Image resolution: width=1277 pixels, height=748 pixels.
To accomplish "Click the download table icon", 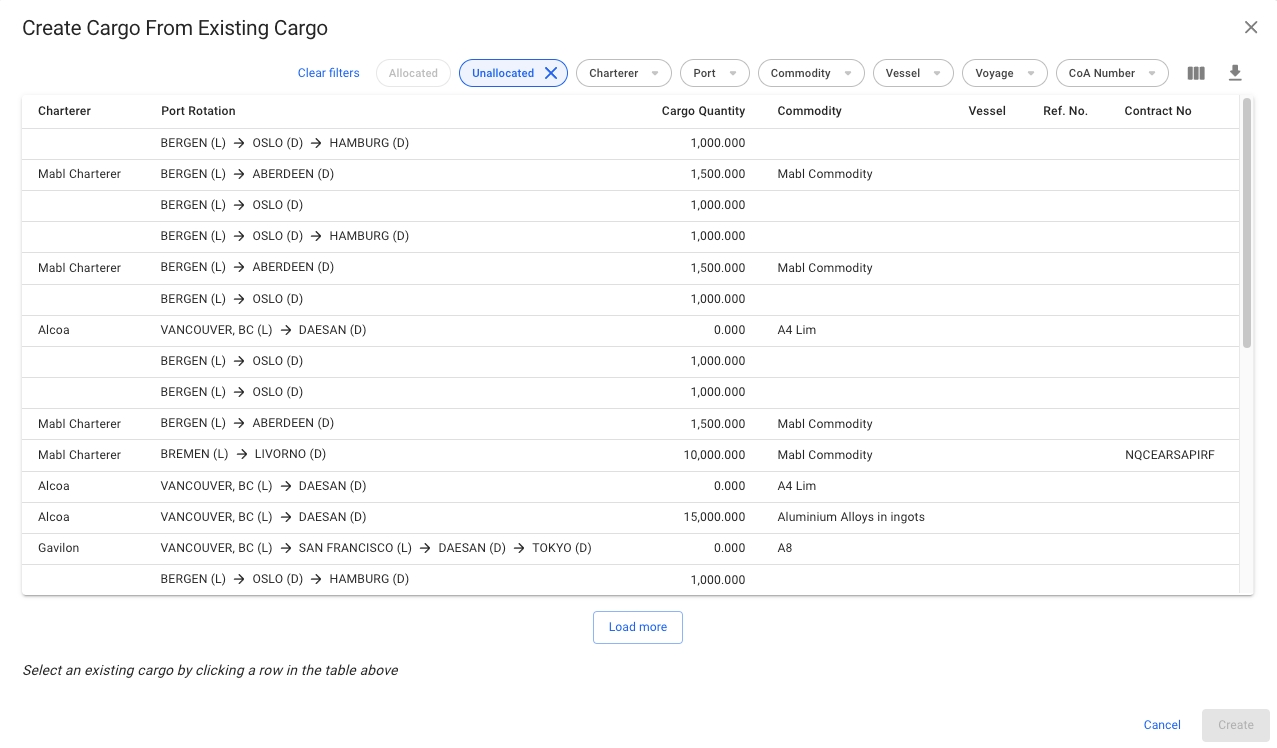I will coord(1235,73).
